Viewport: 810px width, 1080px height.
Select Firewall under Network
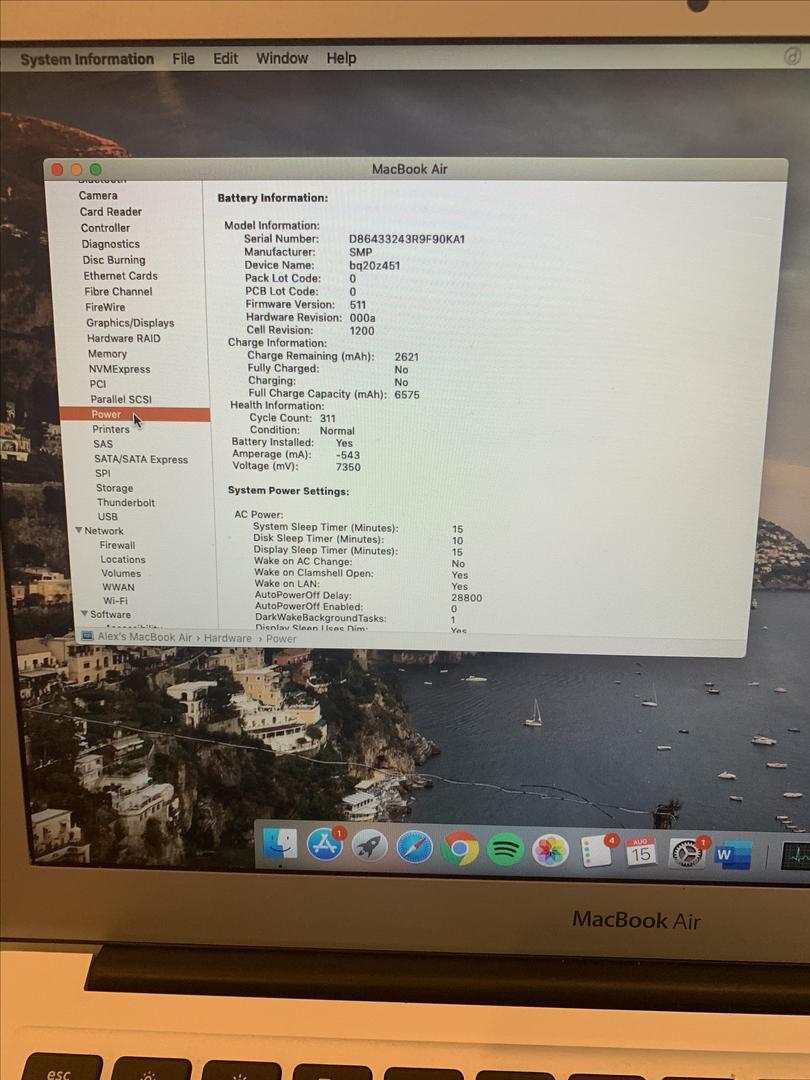pyautogui.click(x=117, y=545)
